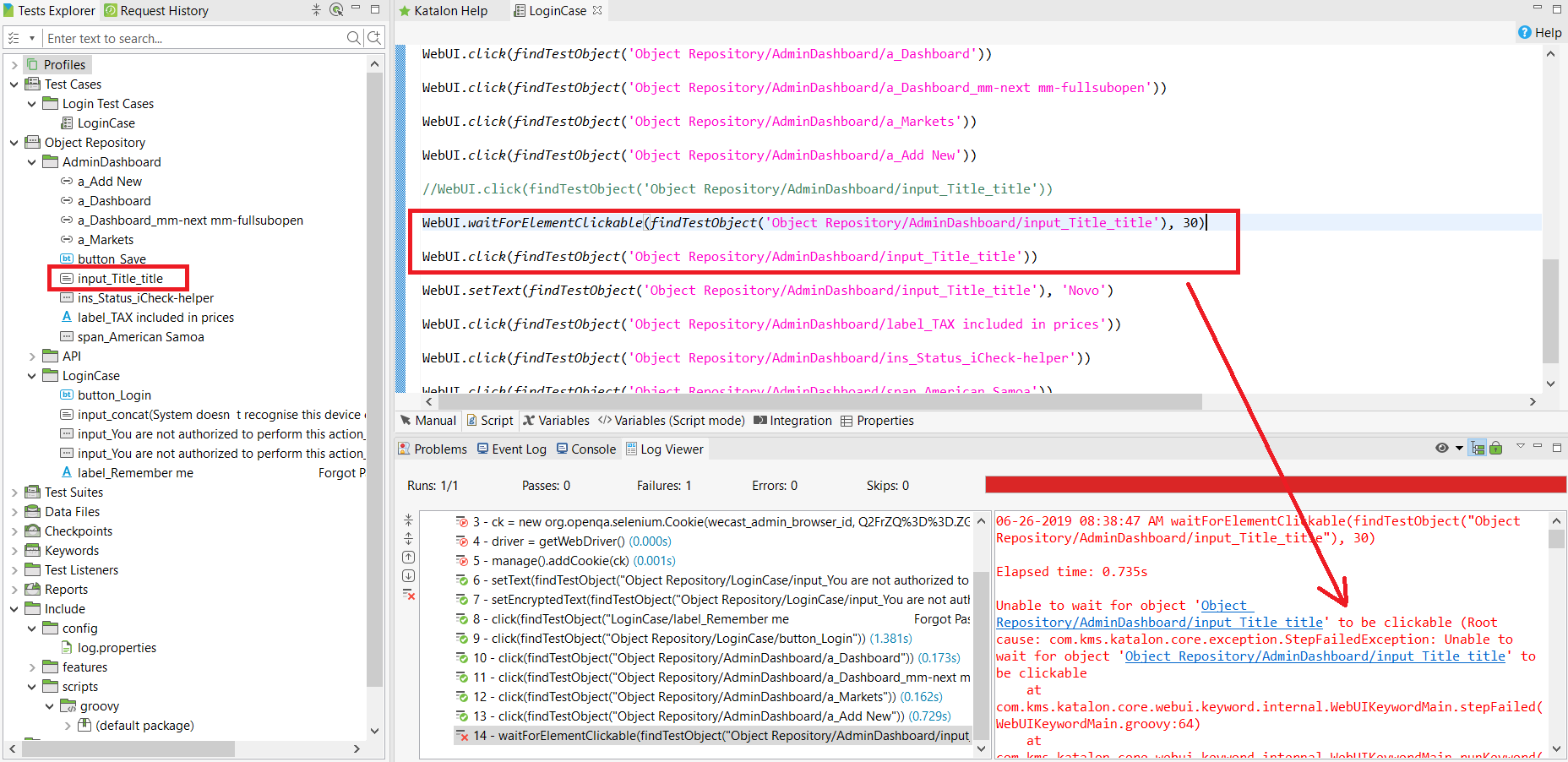Screen dimensions: 1568x762
Task: Clear the log with the red X icon
Action: [409, 594]
